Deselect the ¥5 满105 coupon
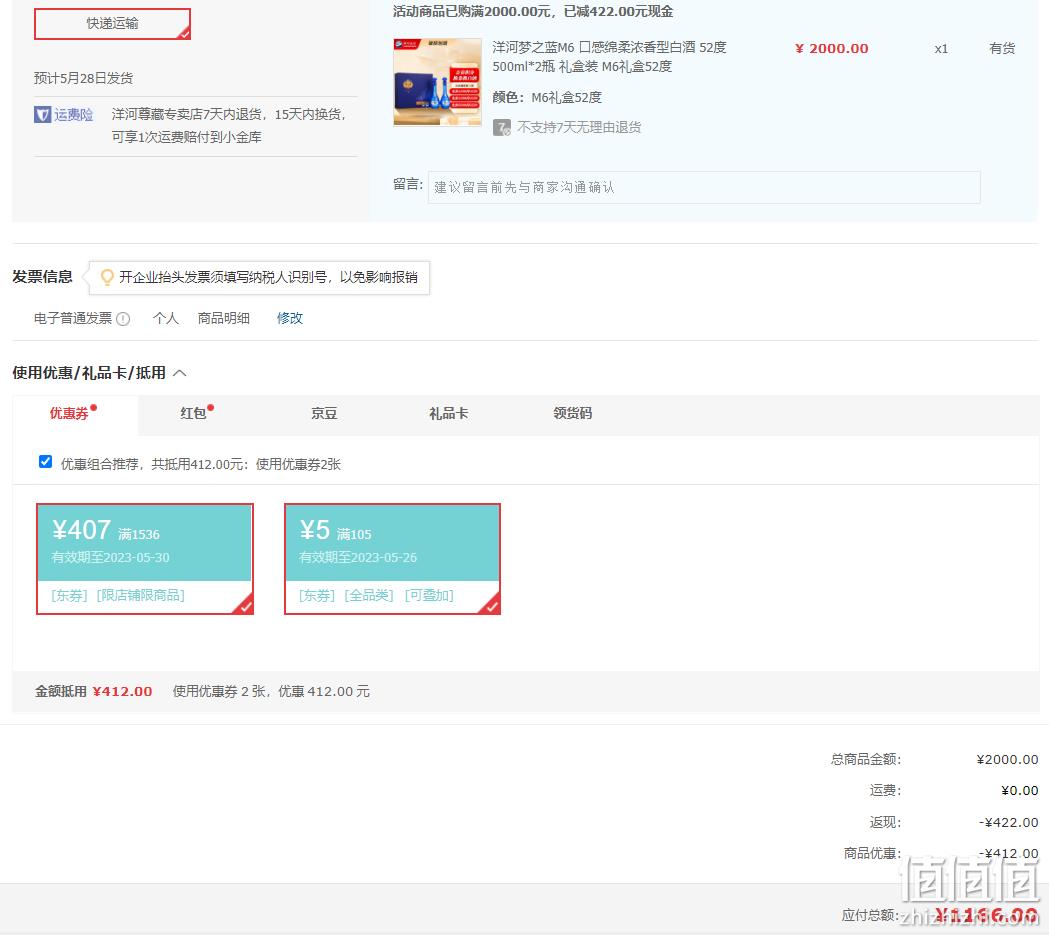 (393, 559)
